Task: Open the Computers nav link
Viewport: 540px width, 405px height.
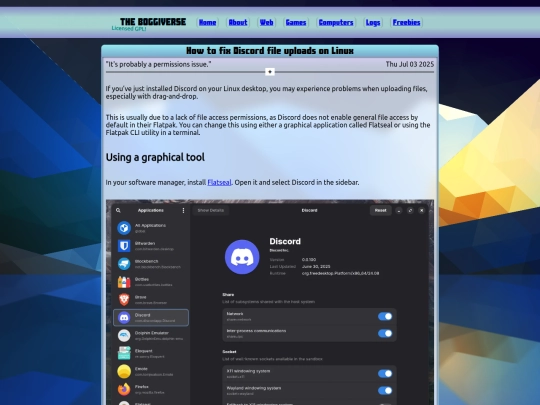Action: [336, 22]
